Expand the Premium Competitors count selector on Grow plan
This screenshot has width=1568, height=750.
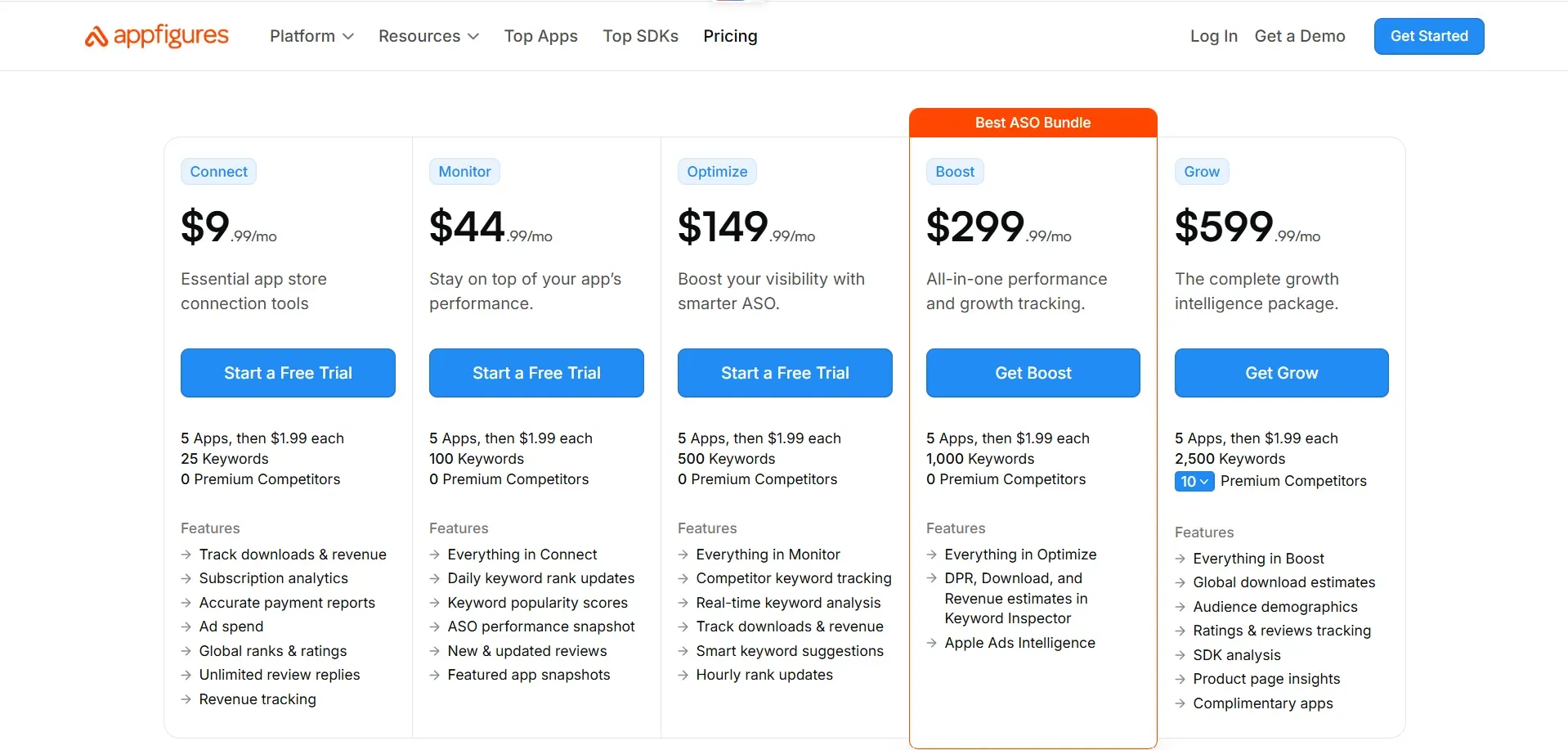1193,481
